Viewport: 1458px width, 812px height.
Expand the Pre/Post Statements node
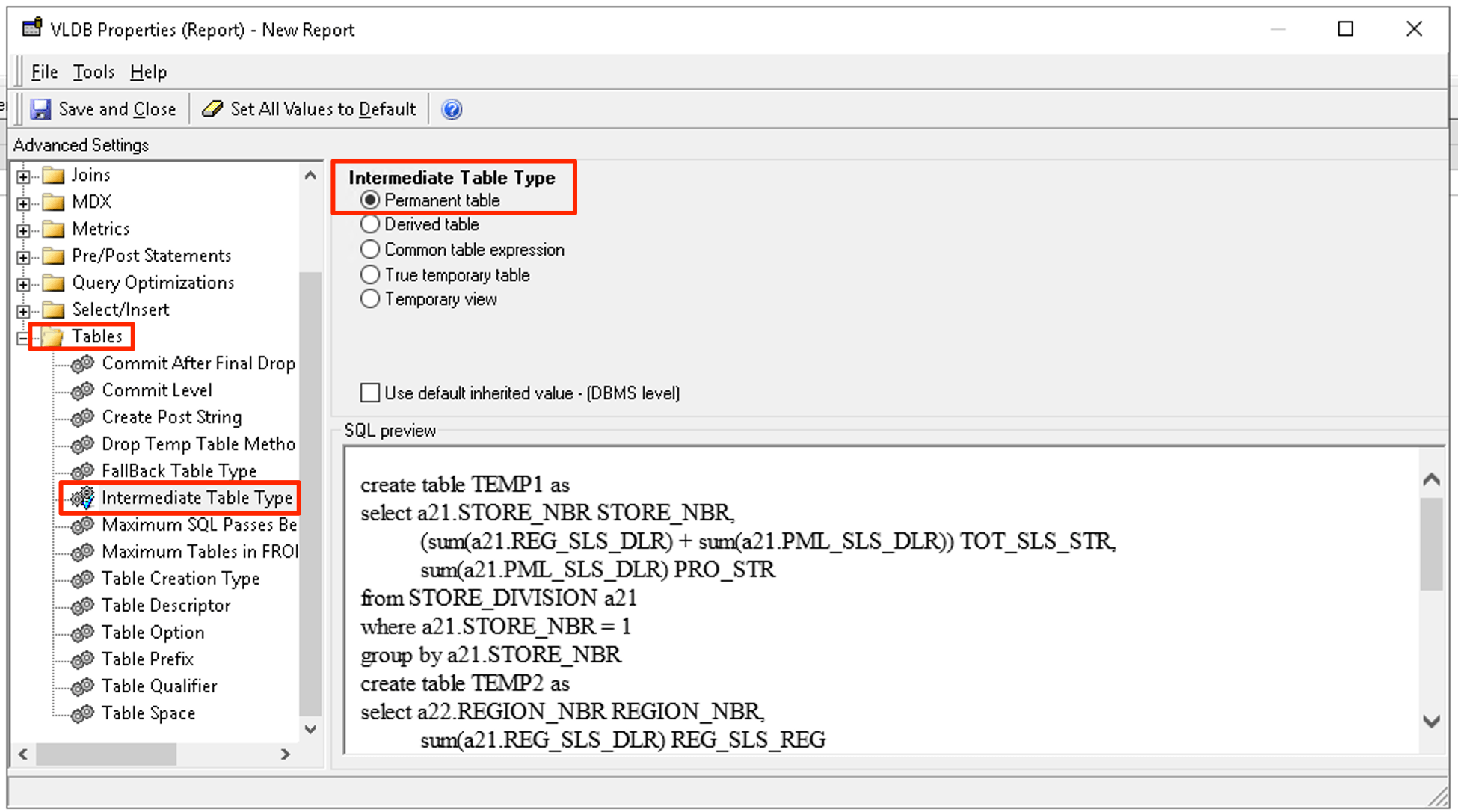coord(23,257)
